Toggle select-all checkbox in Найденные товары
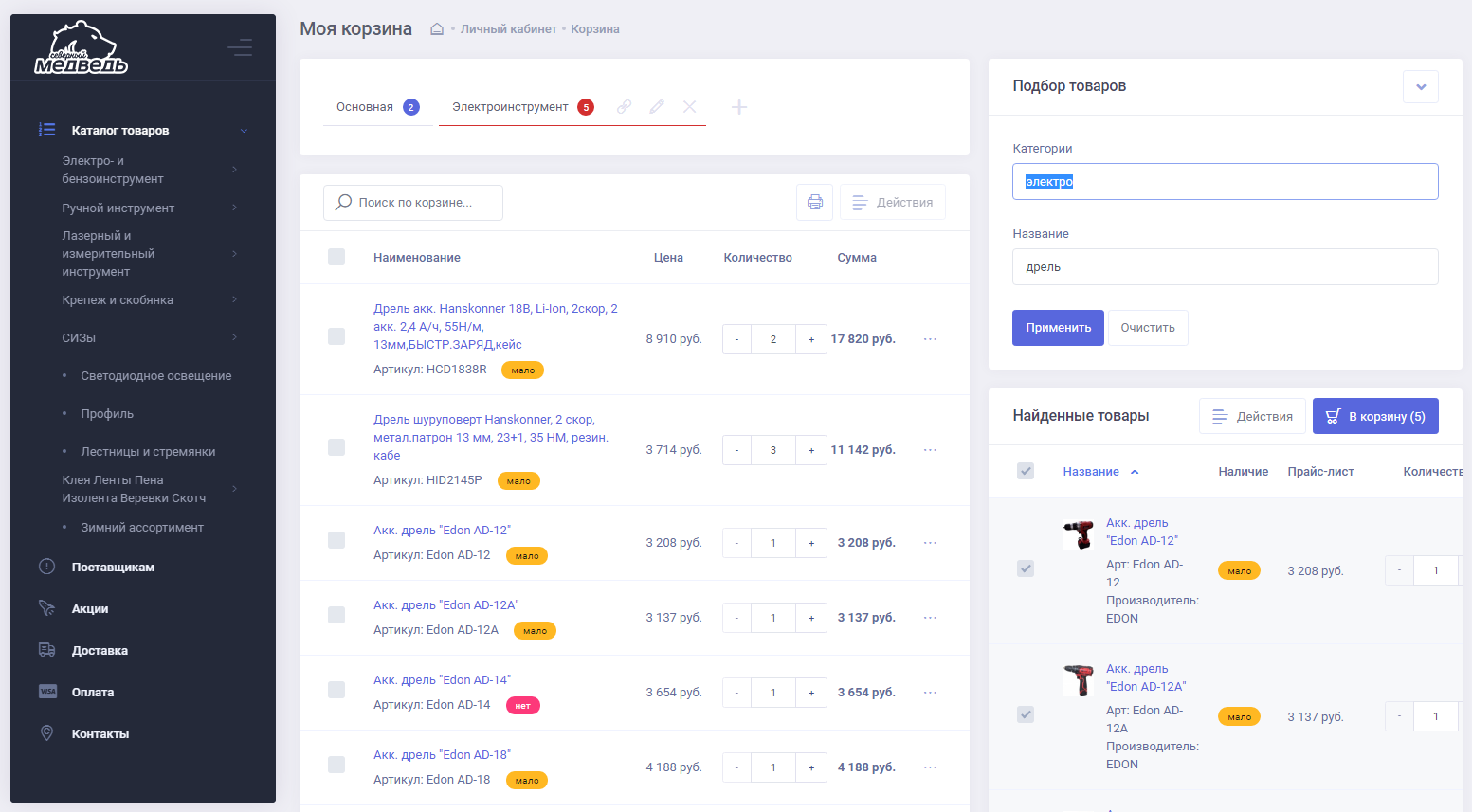 [1026, 471]
